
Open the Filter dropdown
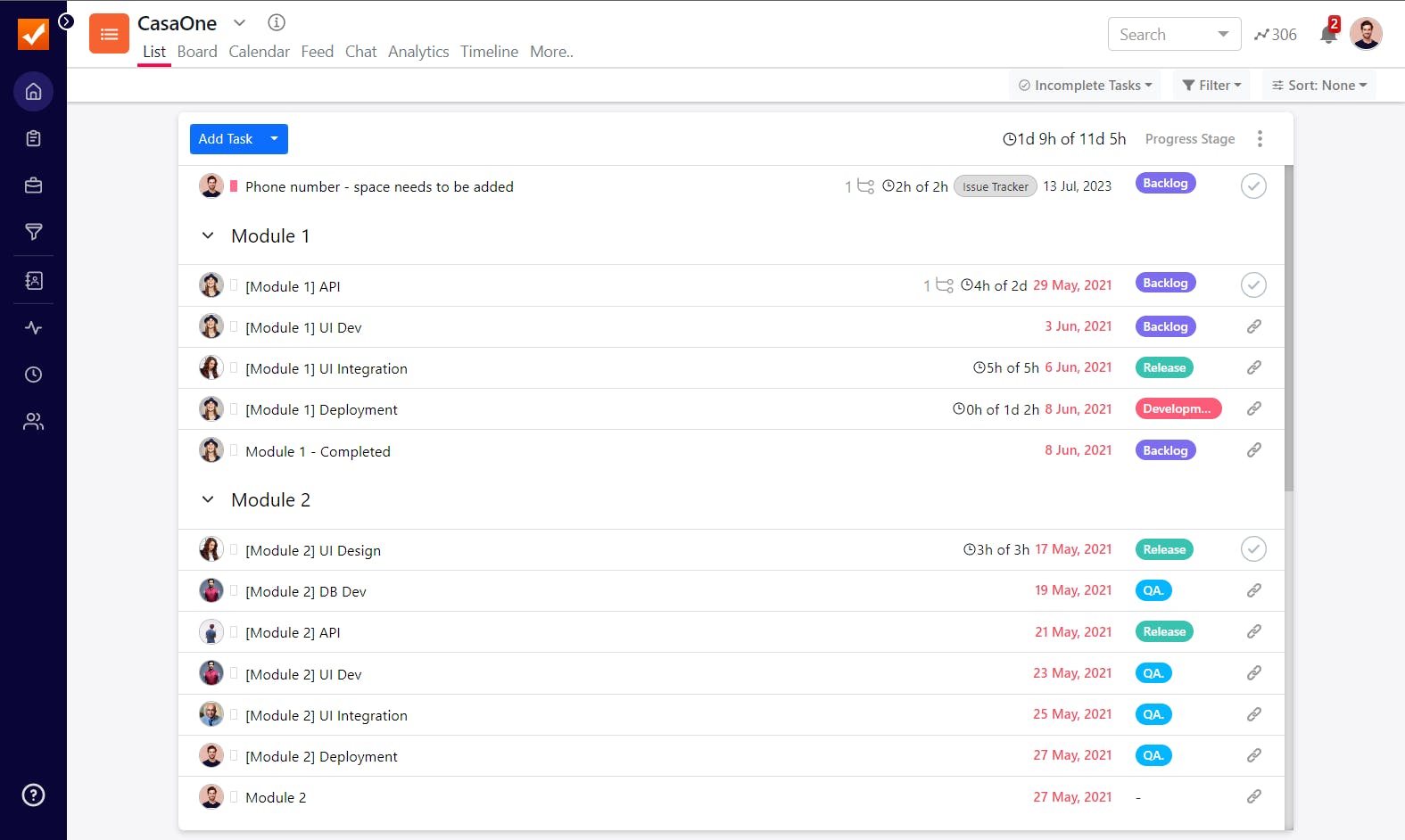coord(1211,86)
